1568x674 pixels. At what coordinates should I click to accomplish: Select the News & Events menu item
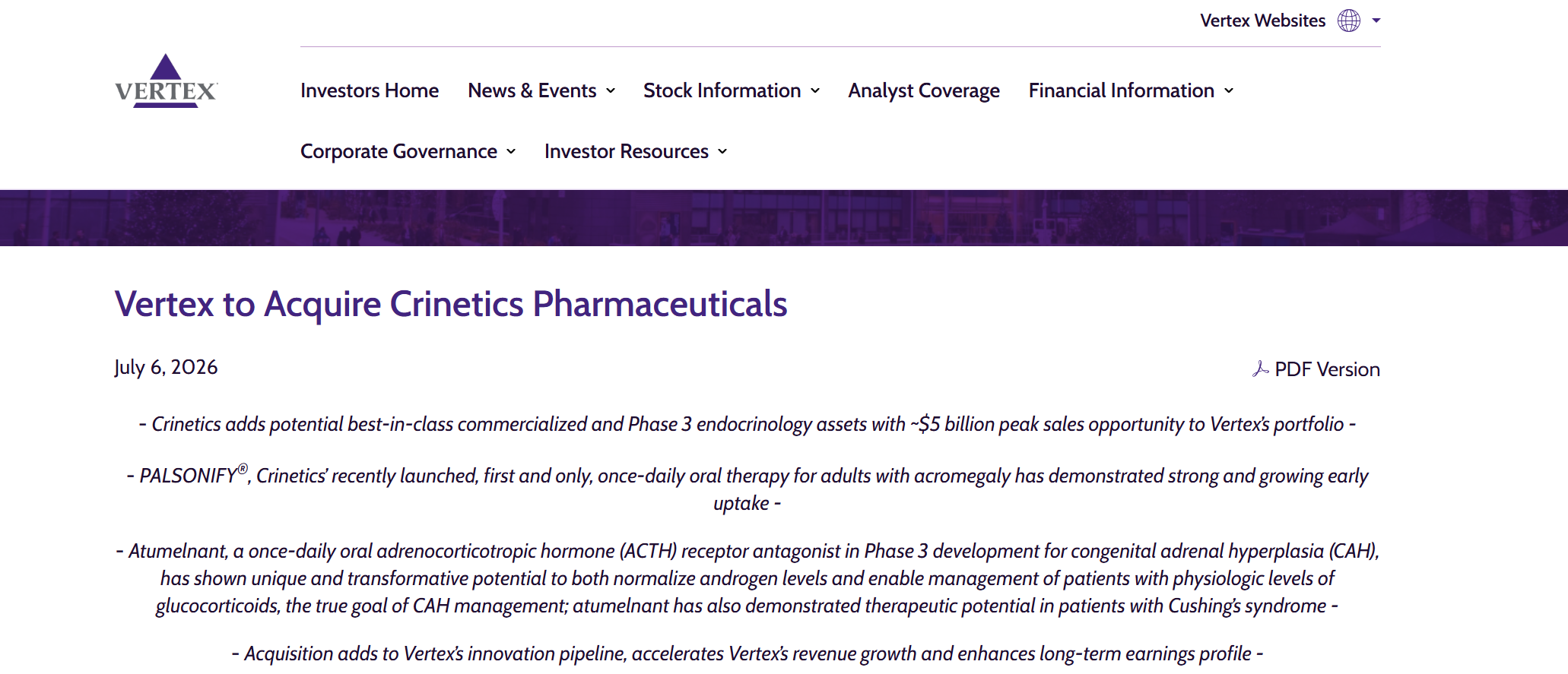tap(532, 90)
